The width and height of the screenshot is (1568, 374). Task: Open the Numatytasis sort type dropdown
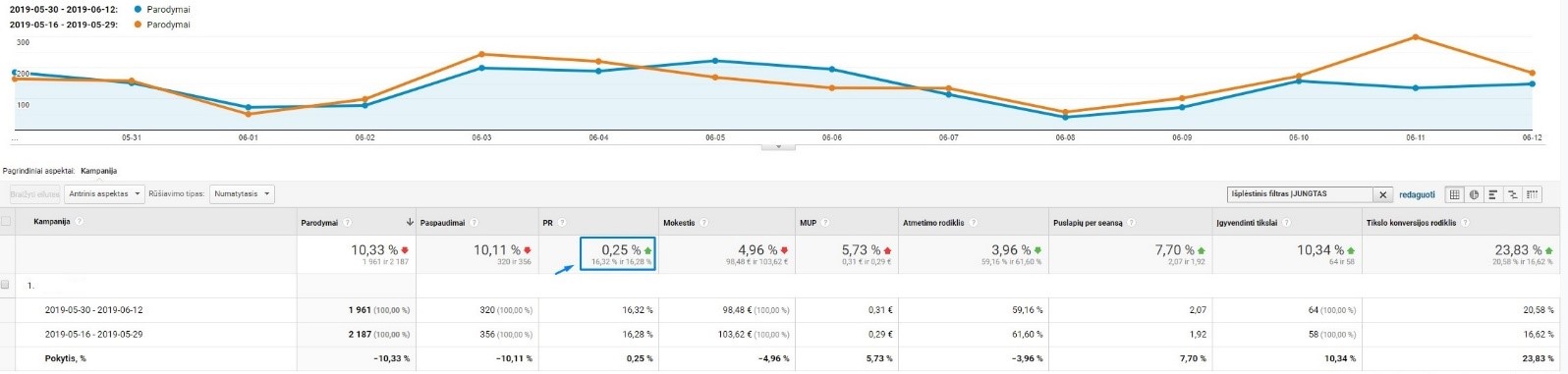point(242,194)
